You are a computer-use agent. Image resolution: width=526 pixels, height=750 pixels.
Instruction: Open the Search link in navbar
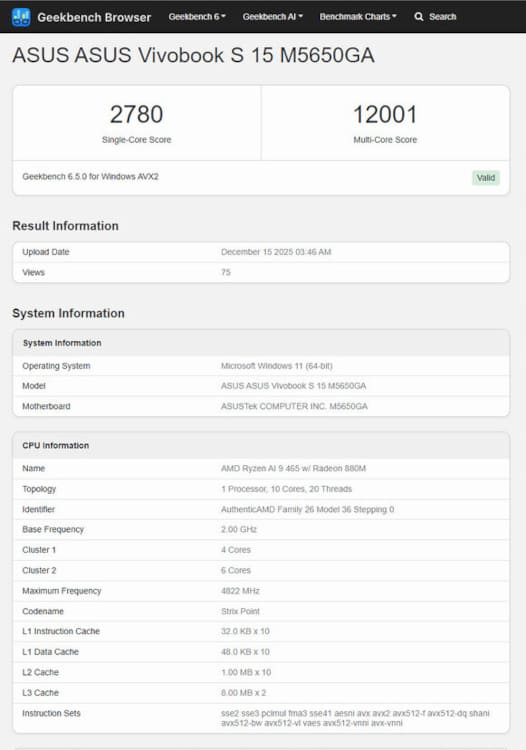tap(442, 17)
